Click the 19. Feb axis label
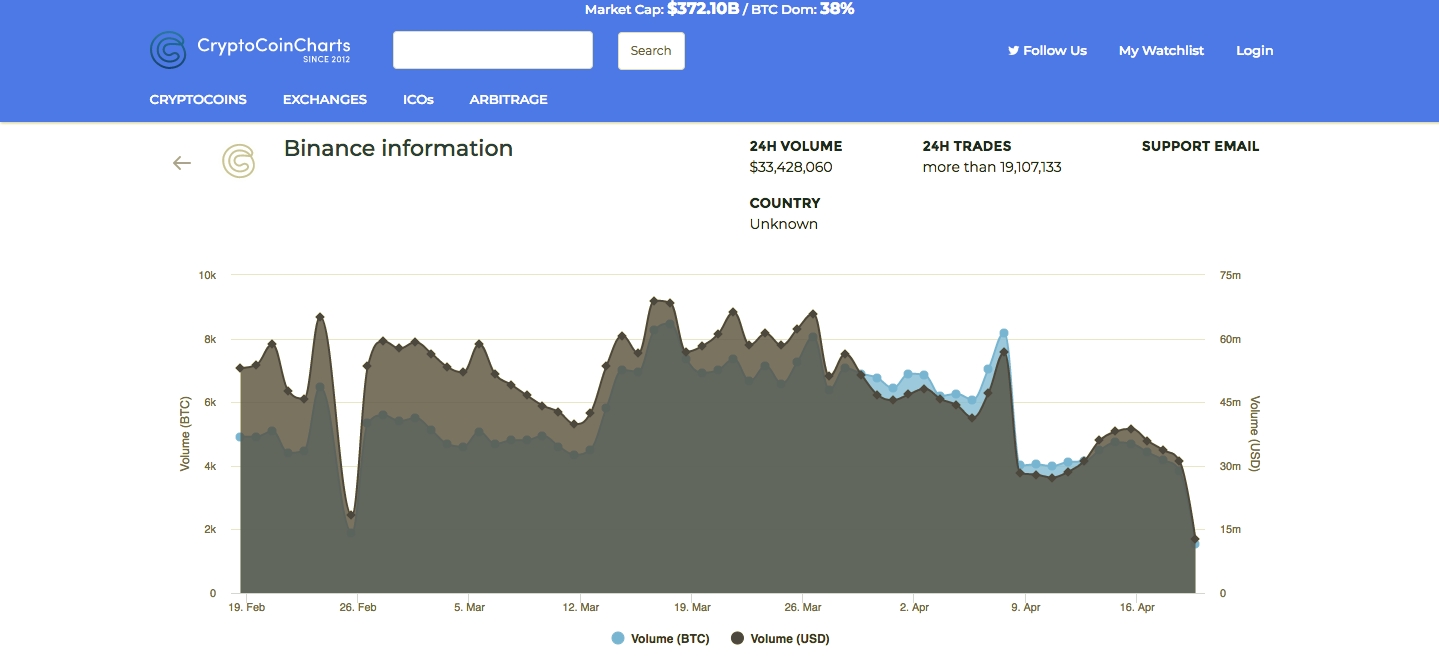 [x=247, y=607]
